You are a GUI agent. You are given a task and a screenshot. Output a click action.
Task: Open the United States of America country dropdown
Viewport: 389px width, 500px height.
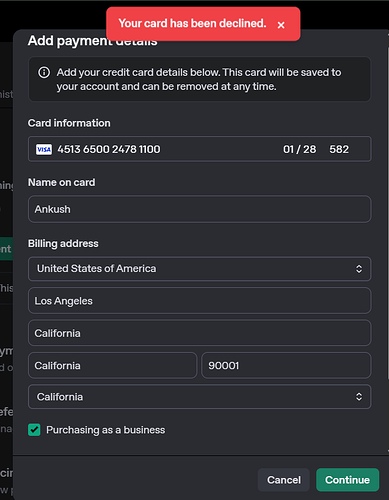pos(199,269)
